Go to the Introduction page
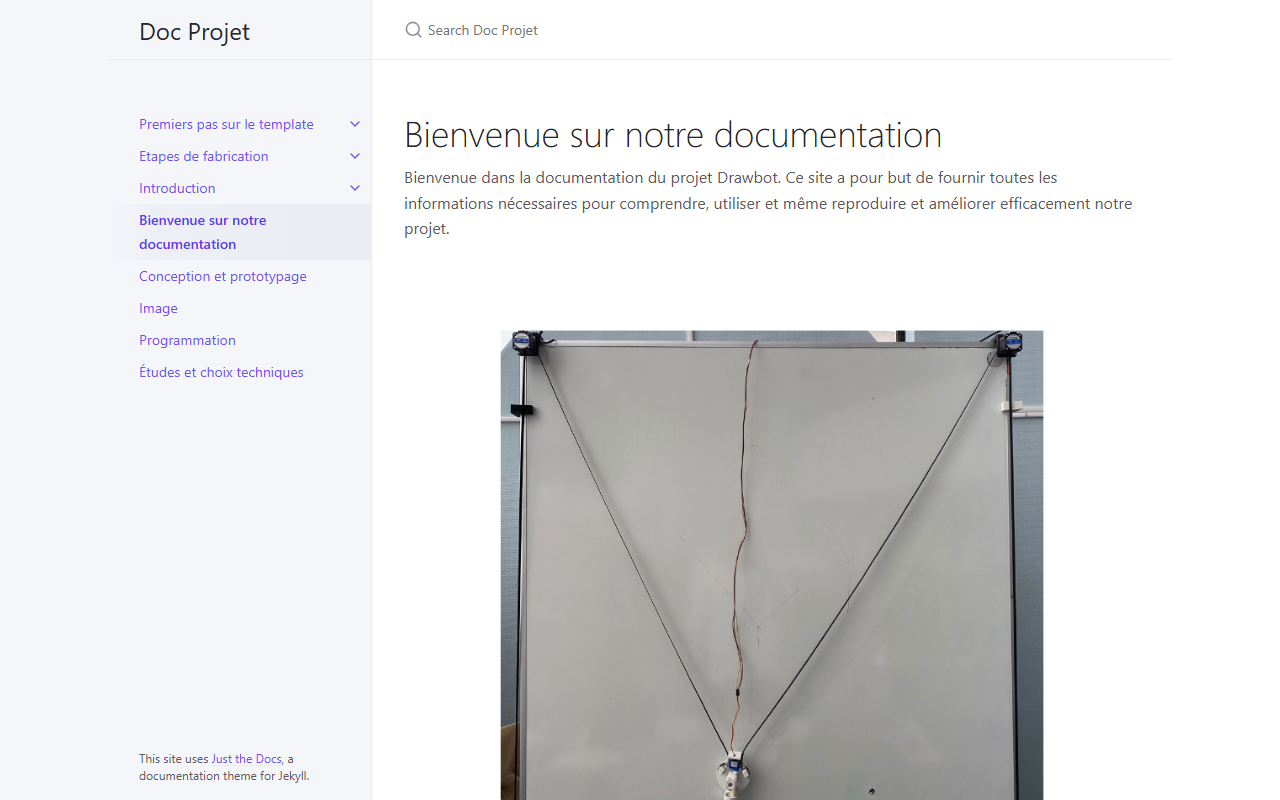 coord(177,188)
